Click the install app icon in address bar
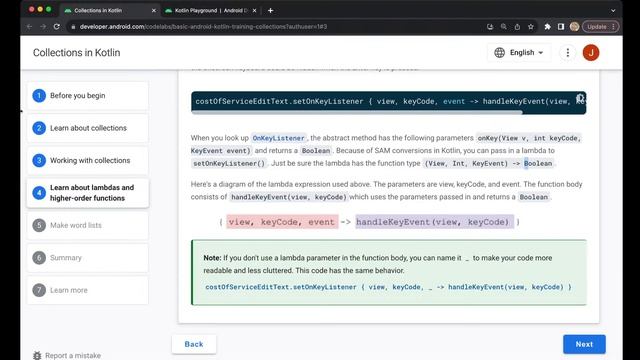 [490, 27]
